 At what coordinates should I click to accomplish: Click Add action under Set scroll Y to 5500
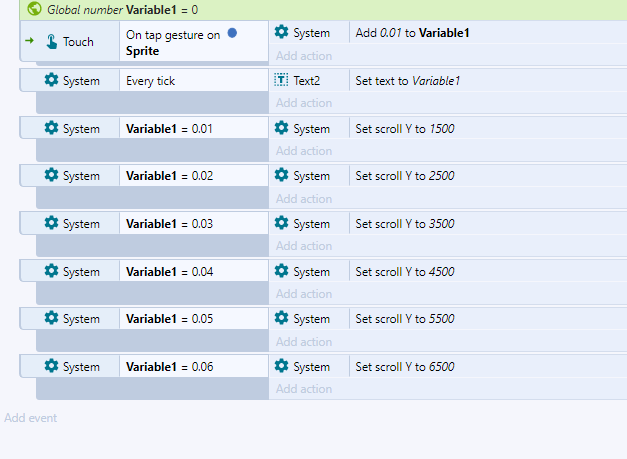point(304,342)
